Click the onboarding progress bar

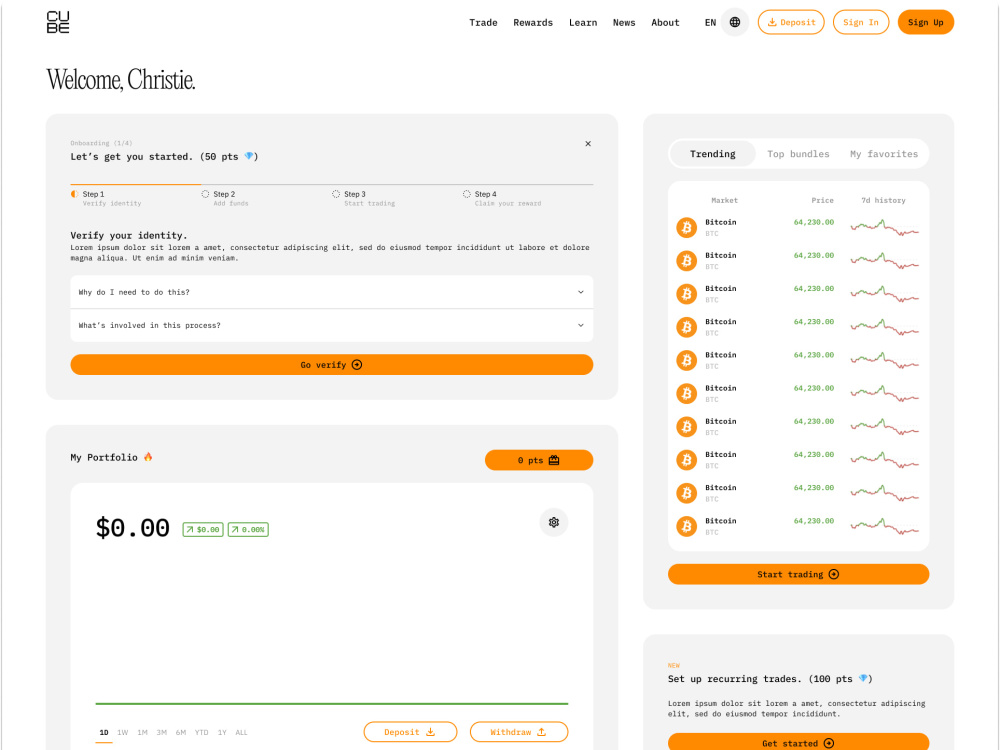point(332,184)
